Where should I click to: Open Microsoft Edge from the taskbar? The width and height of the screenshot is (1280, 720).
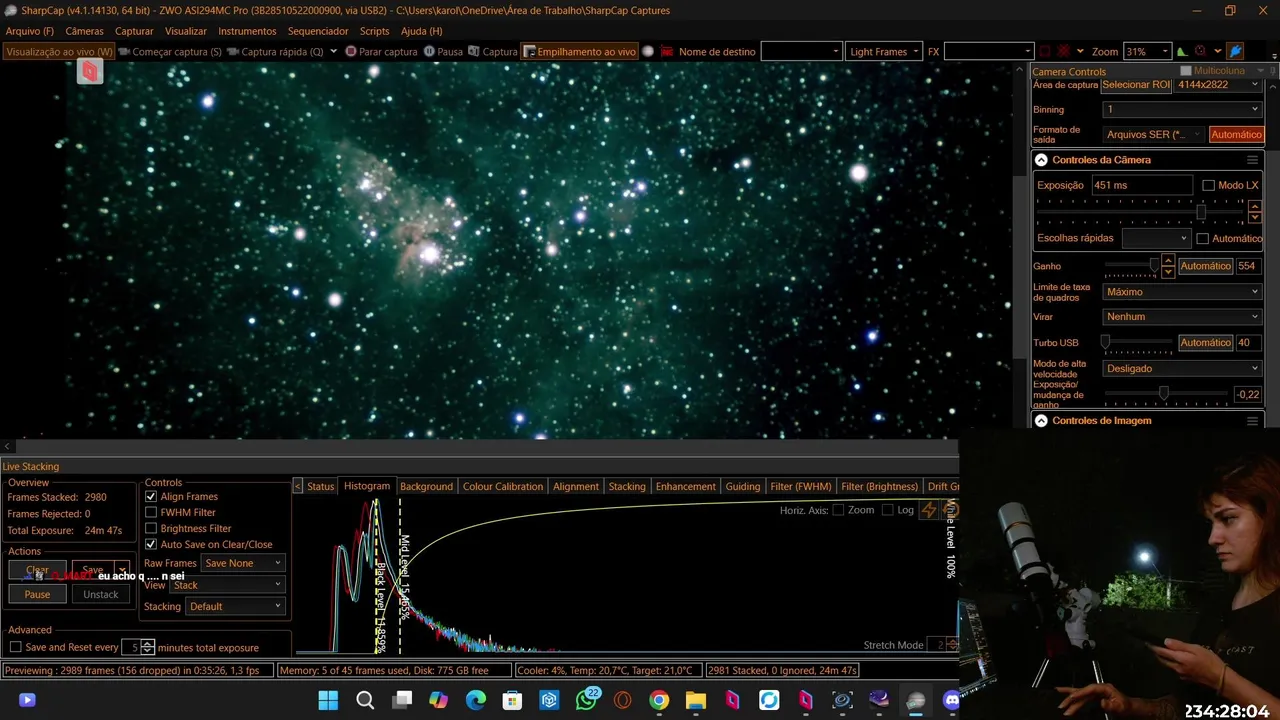click(x=476, y=700)
